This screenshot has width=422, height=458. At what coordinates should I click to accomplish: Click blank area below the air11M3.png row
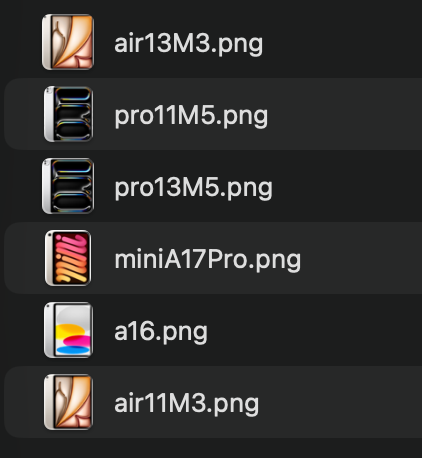[x=211, y=448]
